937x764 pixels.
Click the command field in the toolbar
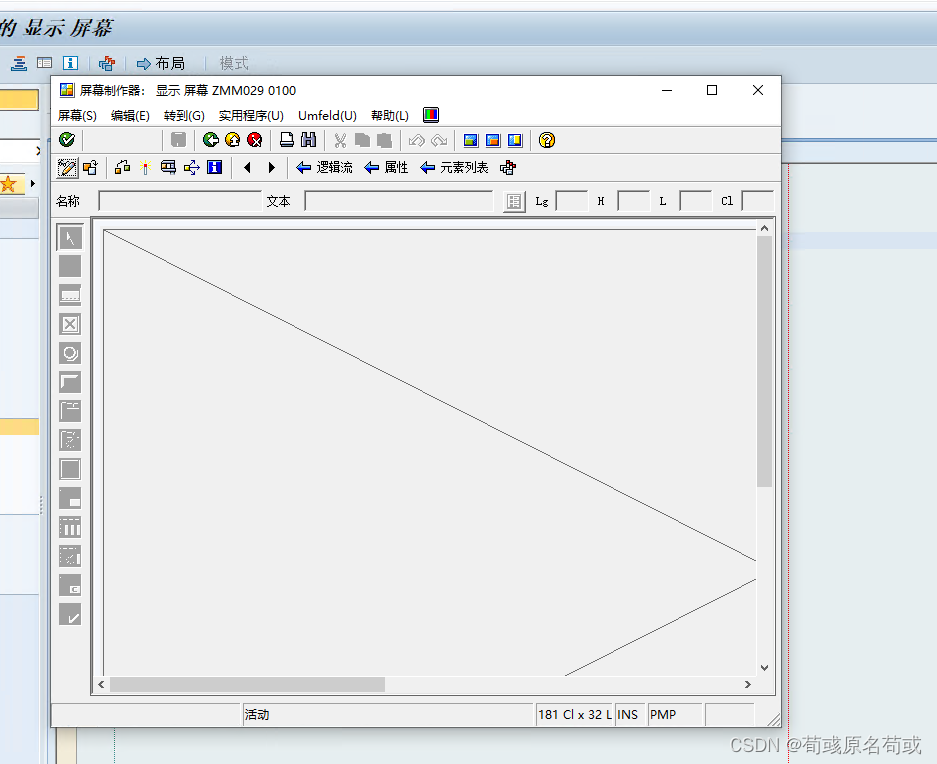[x=123, y=140]
